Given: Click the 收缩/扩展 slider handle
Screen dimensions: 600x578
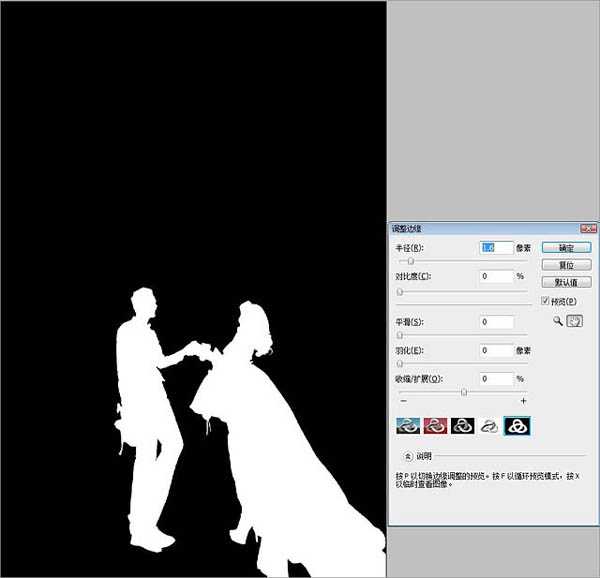Looking at the screenshot, I should click(x=463, y=392).
